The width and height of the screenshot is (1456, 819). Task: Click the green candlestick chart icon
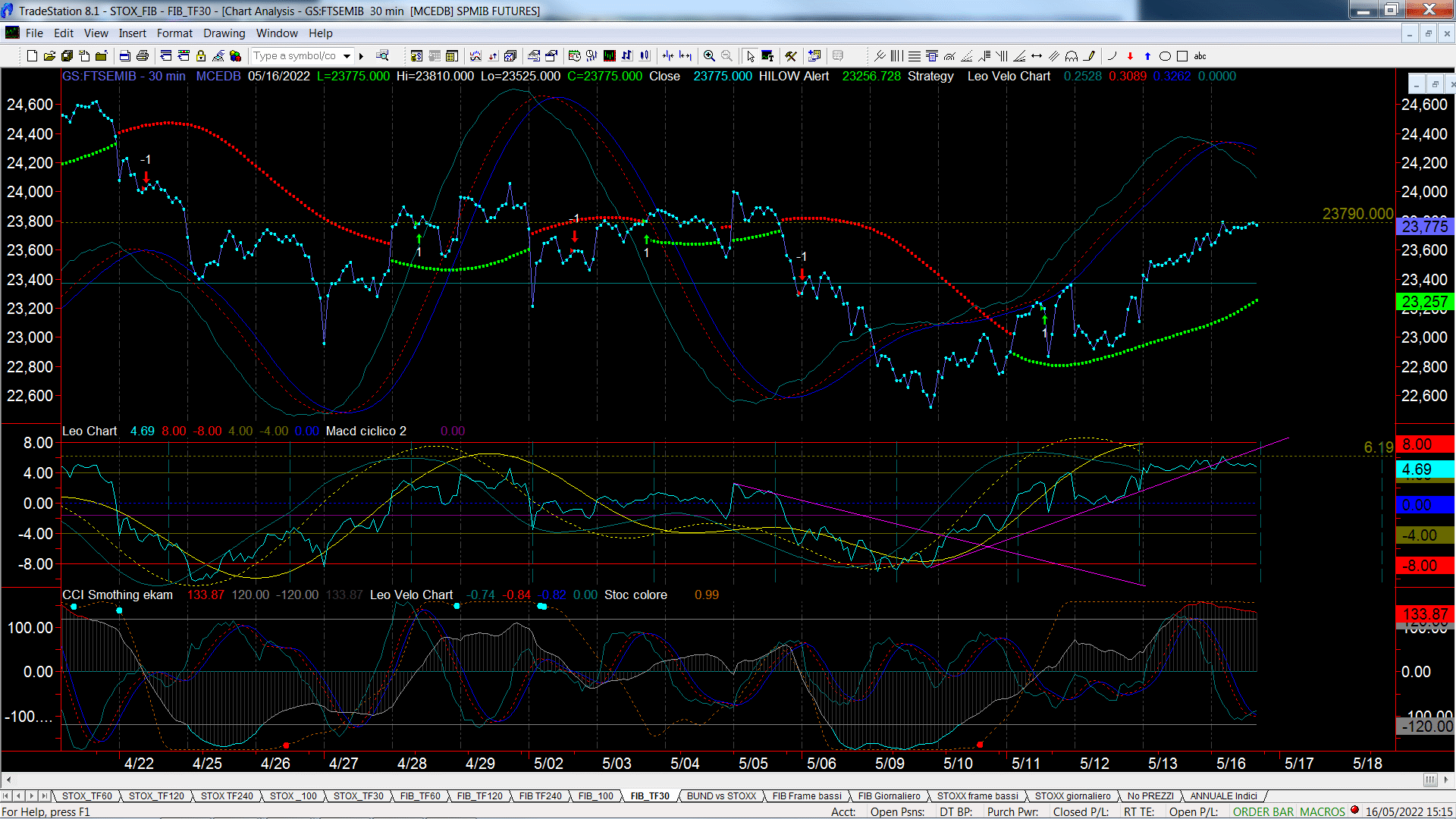[609, 56]
